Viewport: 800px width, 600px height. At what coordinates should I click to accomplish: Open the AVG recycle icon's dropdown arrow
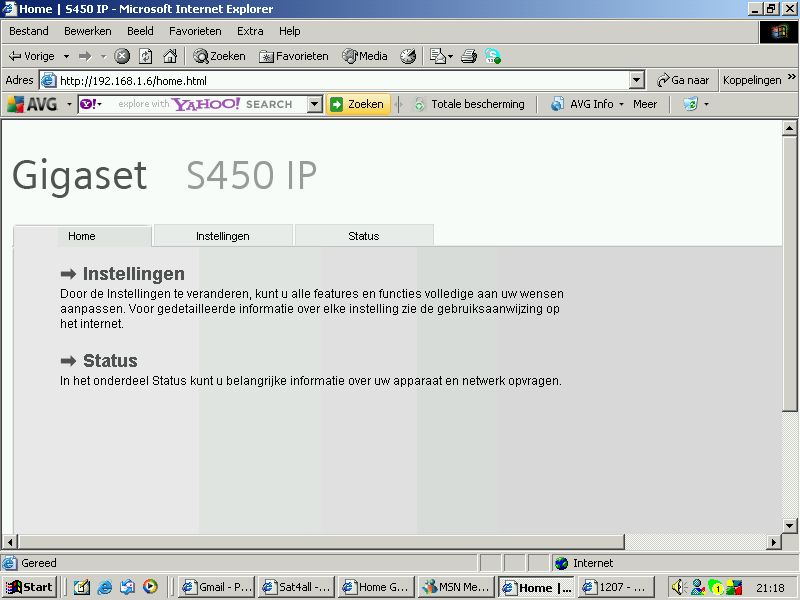pyautogui.click(x=707, y=104)
